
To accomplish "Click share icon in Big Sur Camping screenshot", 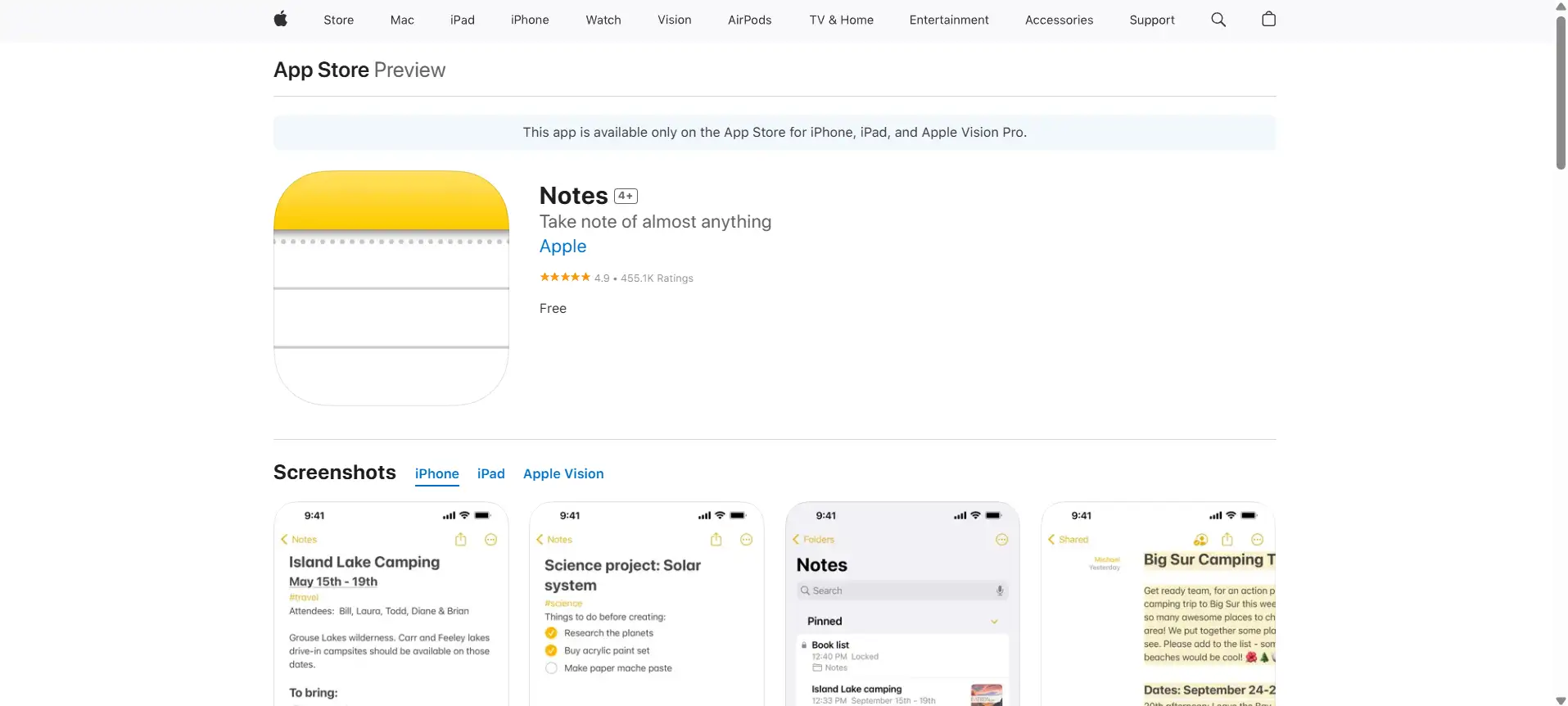I will 1227,539.
